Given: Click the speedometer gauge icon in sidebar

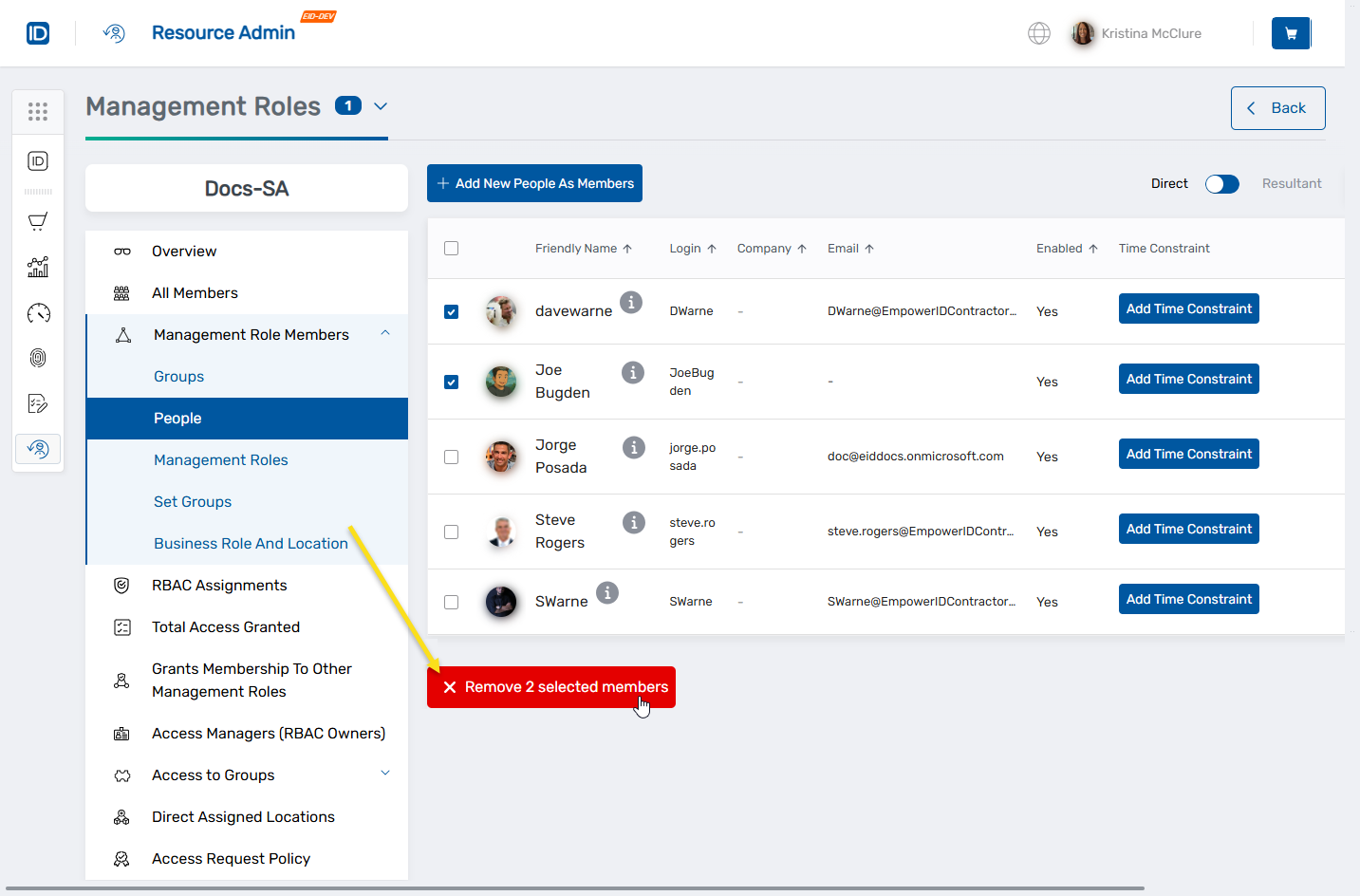Looking at the screenshot, I should coord(38,313).
